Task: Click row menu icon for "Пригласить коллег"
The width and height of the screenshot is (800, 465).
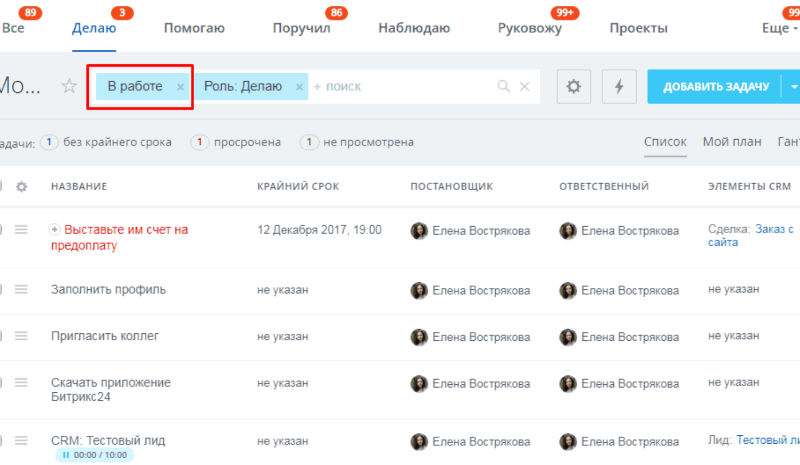Action: (22, 336)
